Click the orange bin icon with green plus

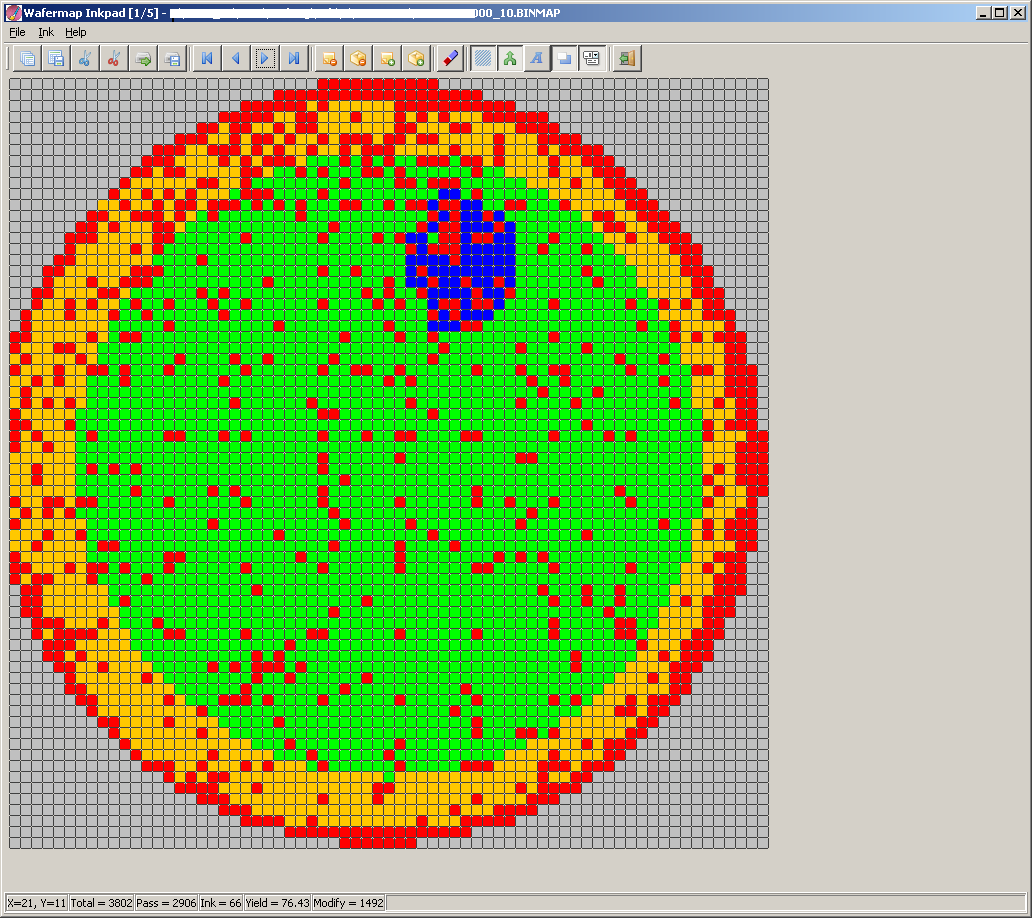pyautogui.click(x=415, y=58)
